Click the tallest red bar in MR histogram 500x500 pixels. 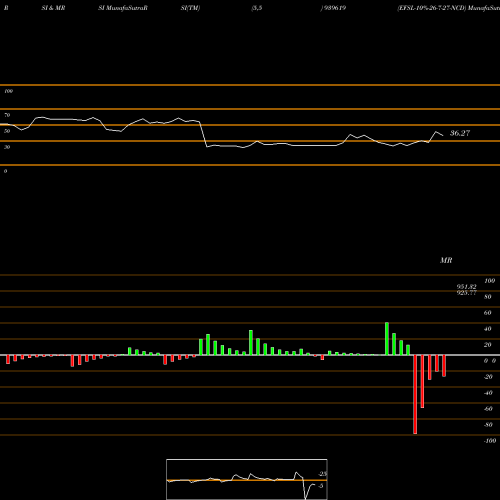tap(415, 394)
